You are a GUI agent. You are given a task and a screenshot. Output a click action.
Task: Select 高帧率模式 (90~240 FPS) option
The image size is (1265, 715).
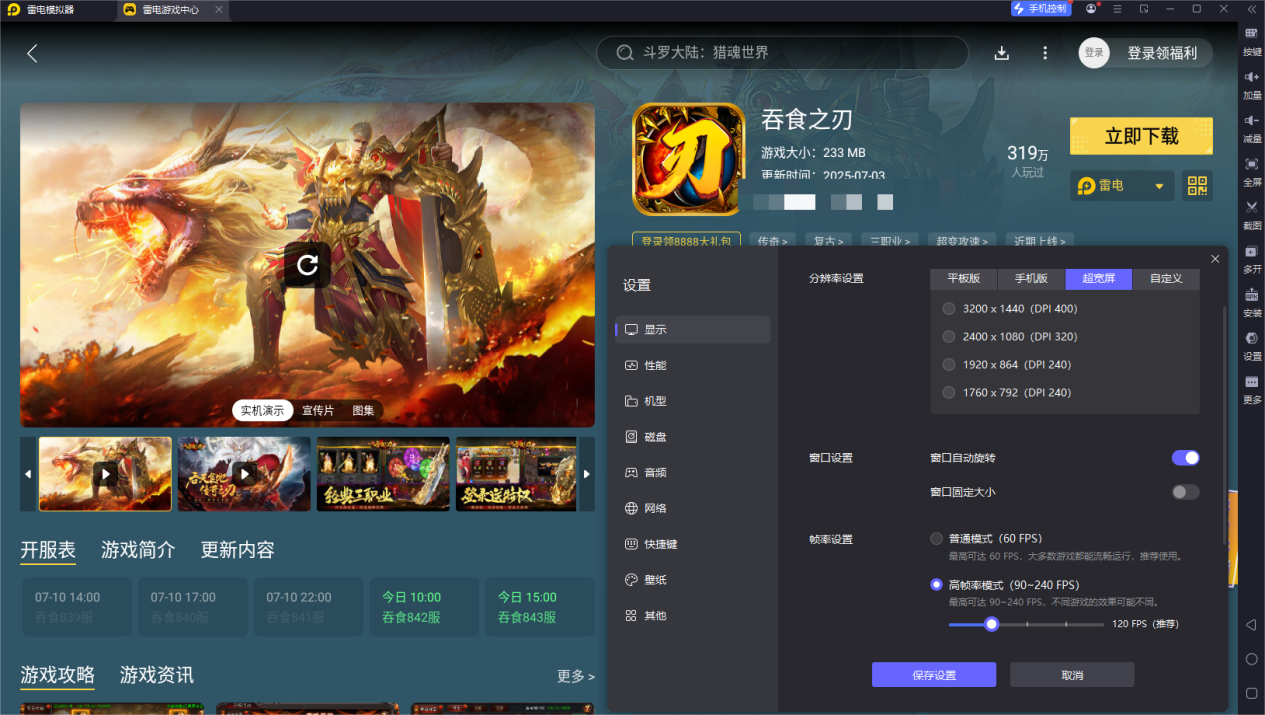pyautogui.click(x=936, y=584)
